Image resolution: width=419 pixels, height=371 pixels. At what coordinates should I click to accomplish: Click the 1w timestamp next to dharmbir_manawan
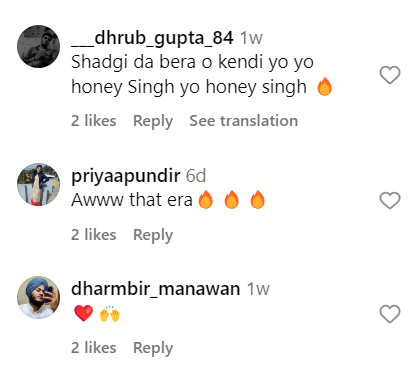point(258,289)
